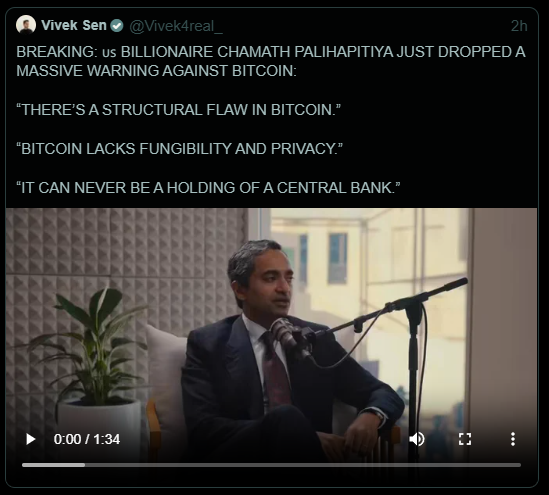Click the speaker's face in the video
This screenshot has width=549, height=495.
click(271, 278)
